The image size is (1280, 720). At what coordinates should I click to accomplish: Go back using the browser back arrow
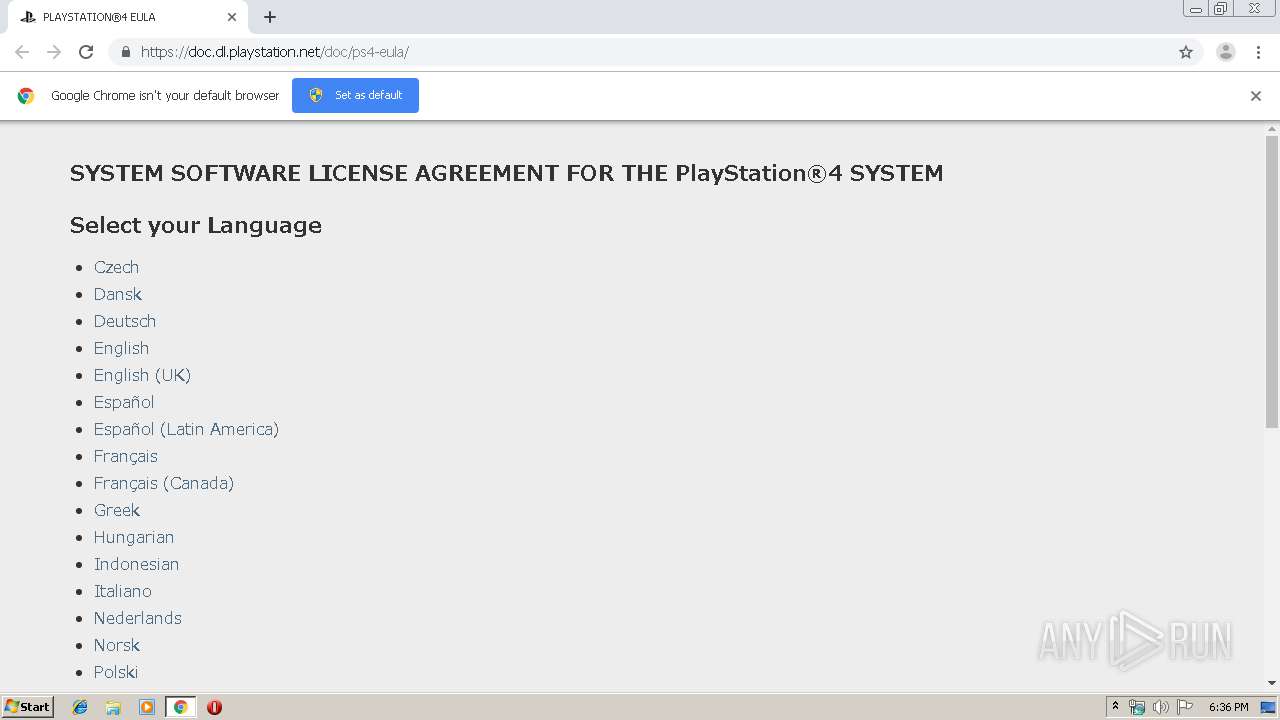click(x=22, y=52)
